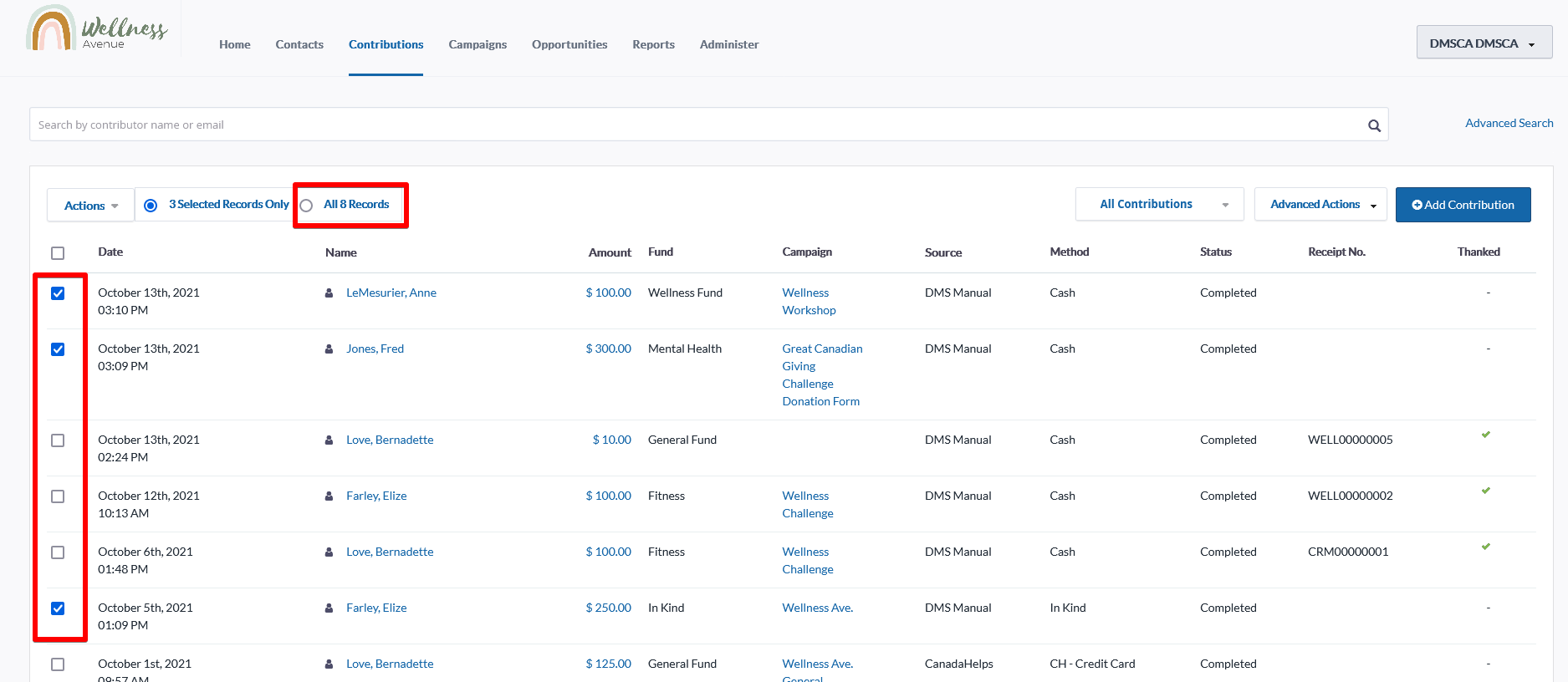Viewport: 1568px width, 682px height.
Task: Click the magnifier icon in the search bar
Action: (x=1374, y=125)
